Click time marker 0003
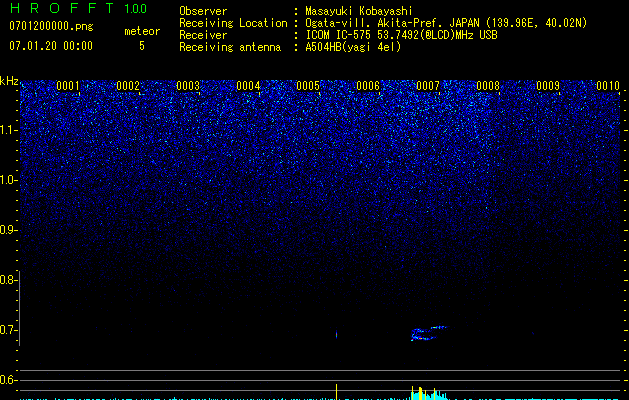Image resolution: width=629 pixels, height=400 pixels. (x=188, y=86)
